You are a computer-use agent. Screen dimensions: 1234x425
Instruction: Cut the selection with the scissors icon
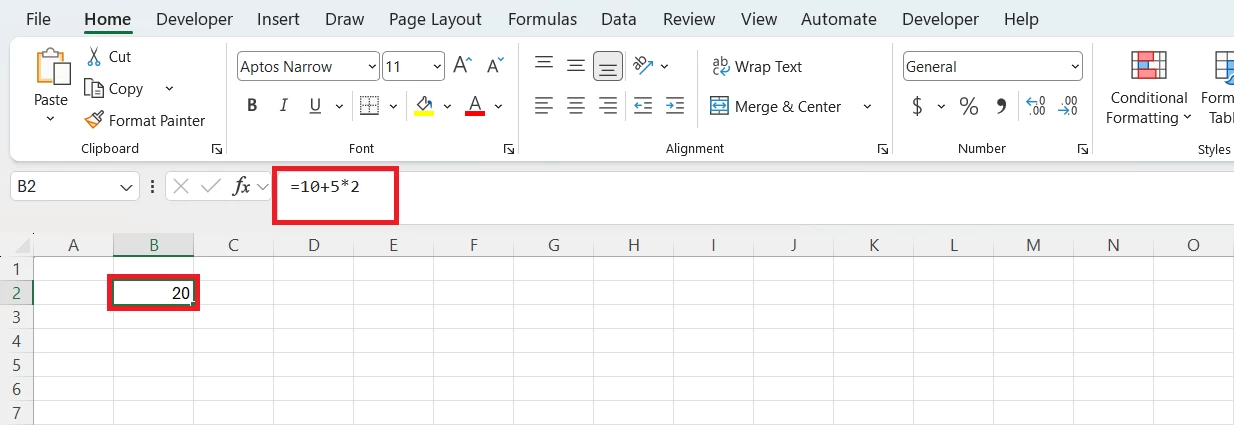95,57
